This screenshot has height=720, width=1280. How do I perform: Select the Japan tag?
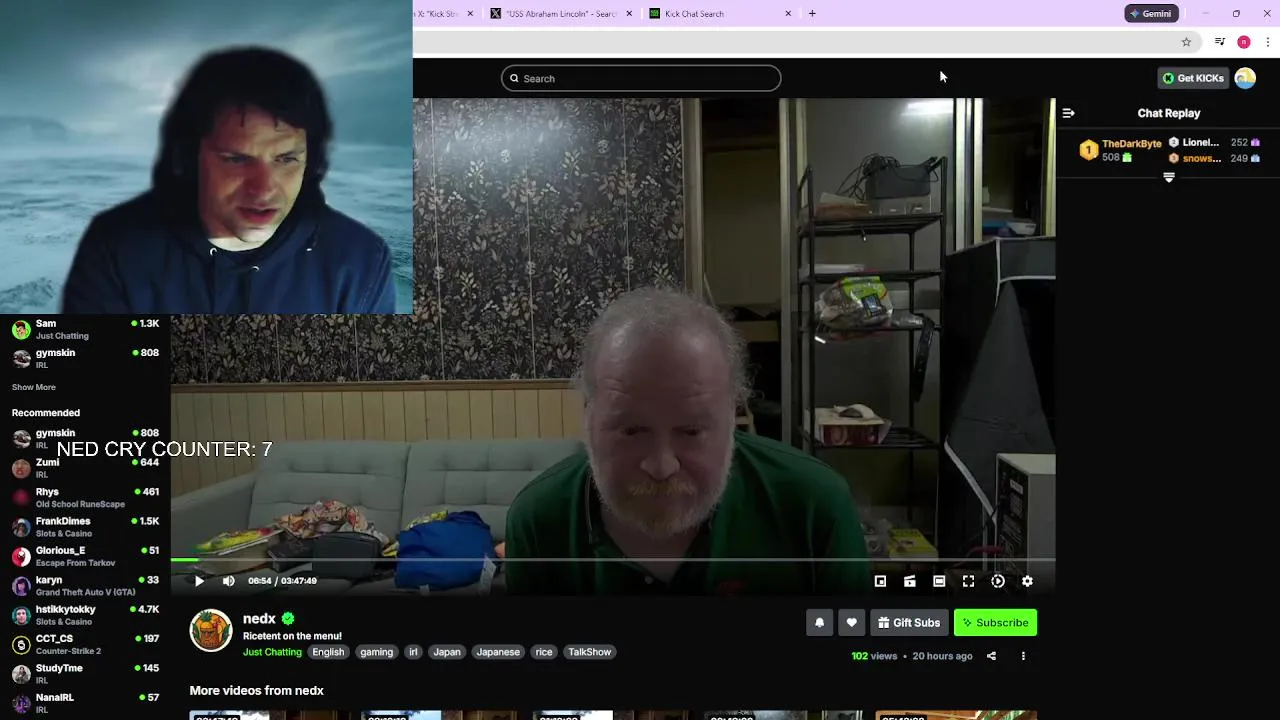pyautogui.click(x=447, y=652)
